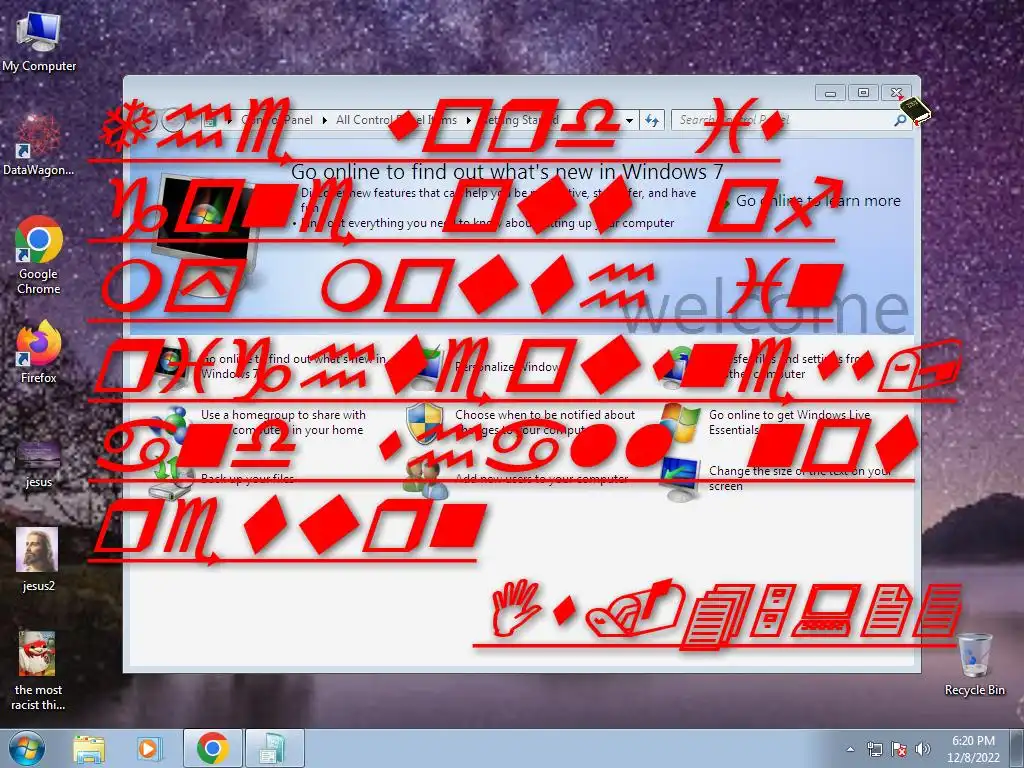Click the Show desktop strip
This screenshot has width=1024, height=768.
1017,748
